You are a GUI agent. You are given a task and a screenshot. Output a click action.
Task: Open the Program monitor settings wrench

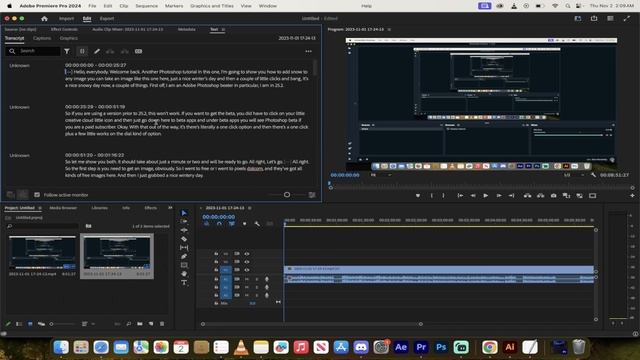point(593,175)
